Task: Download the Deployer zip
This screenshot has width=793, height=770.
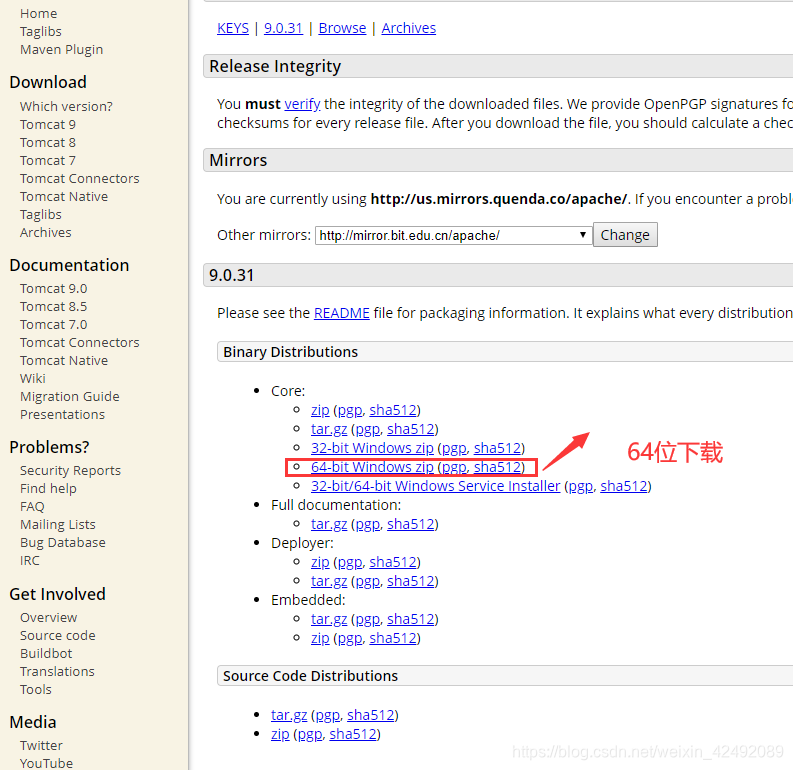Action: (320, 562)
